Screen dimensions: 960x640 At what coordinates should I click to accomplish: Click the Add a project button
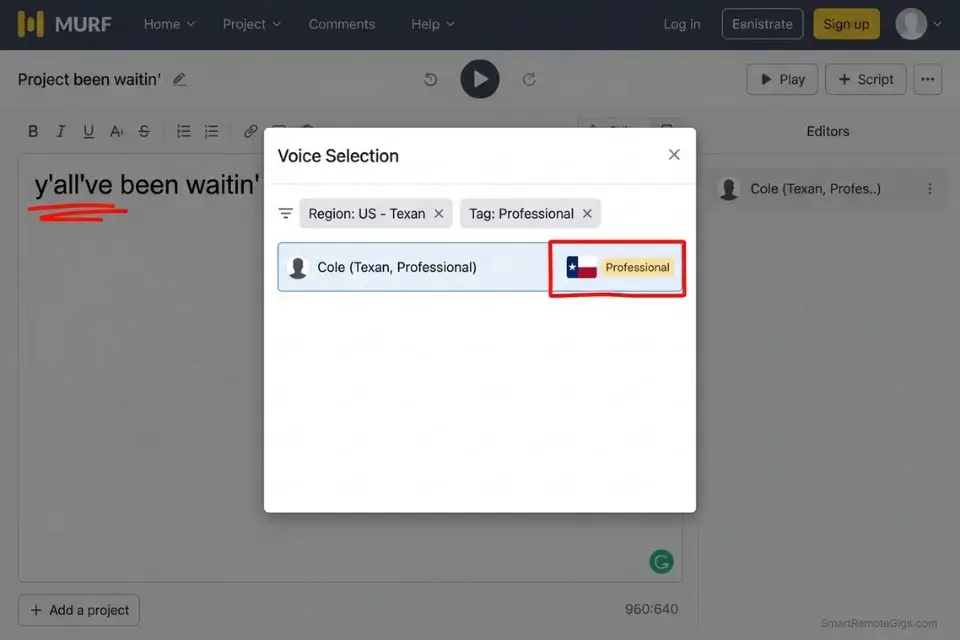tap(79, 610)
